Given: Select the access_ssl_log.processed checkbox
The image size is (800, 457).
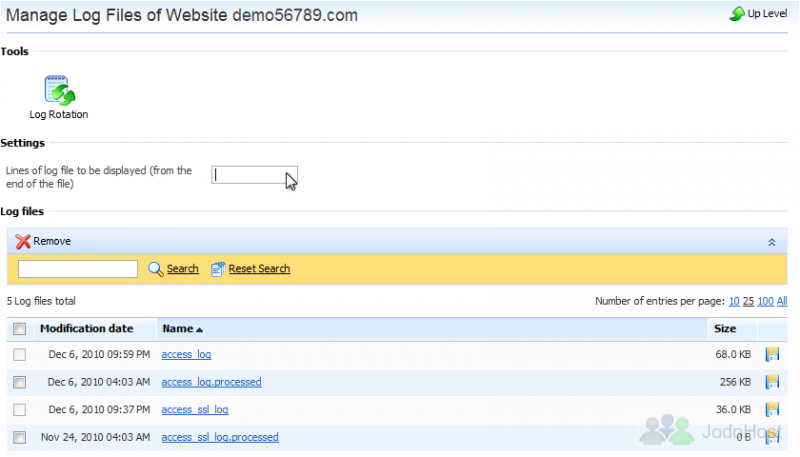Looking at the screenshot, I should point(19,437).
